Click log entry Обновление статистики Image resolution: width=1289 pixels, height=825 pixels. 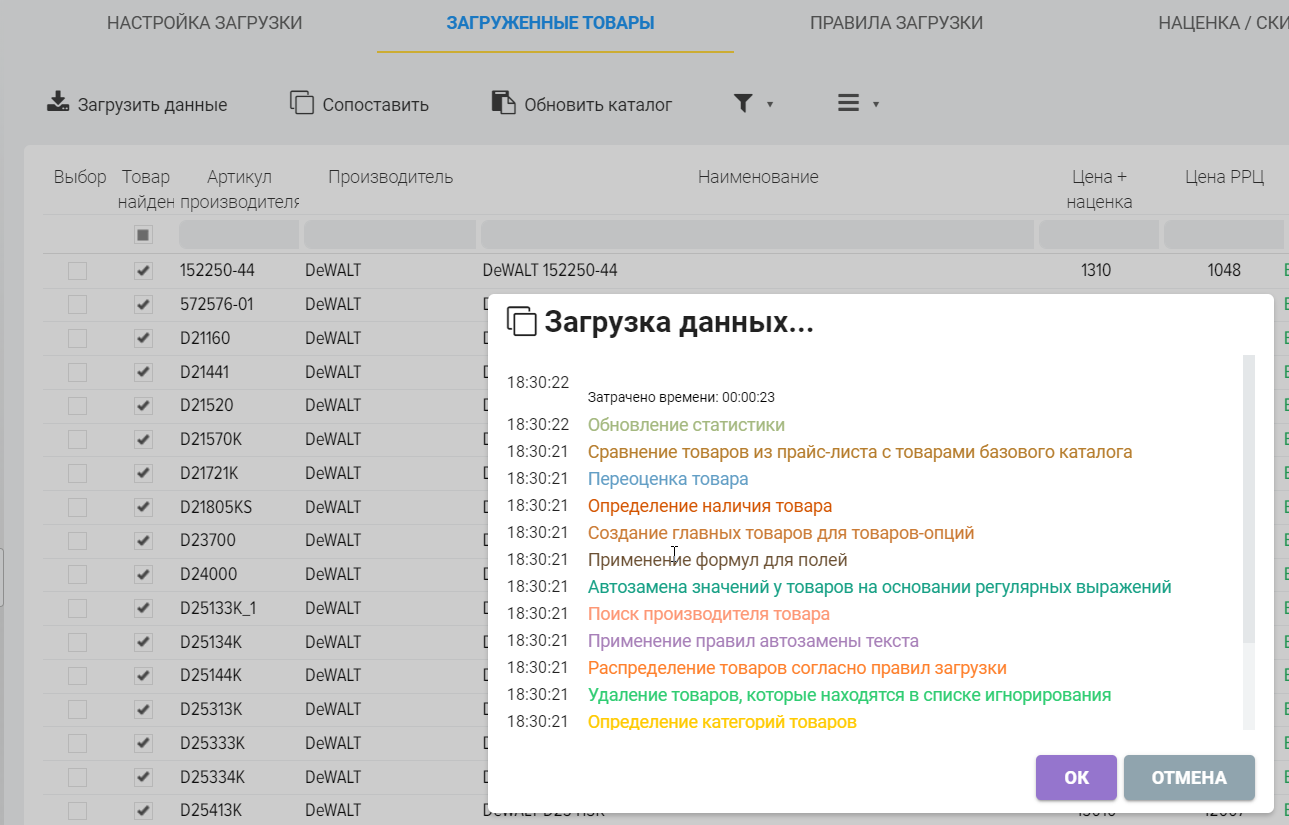click(x=686, y=425)
